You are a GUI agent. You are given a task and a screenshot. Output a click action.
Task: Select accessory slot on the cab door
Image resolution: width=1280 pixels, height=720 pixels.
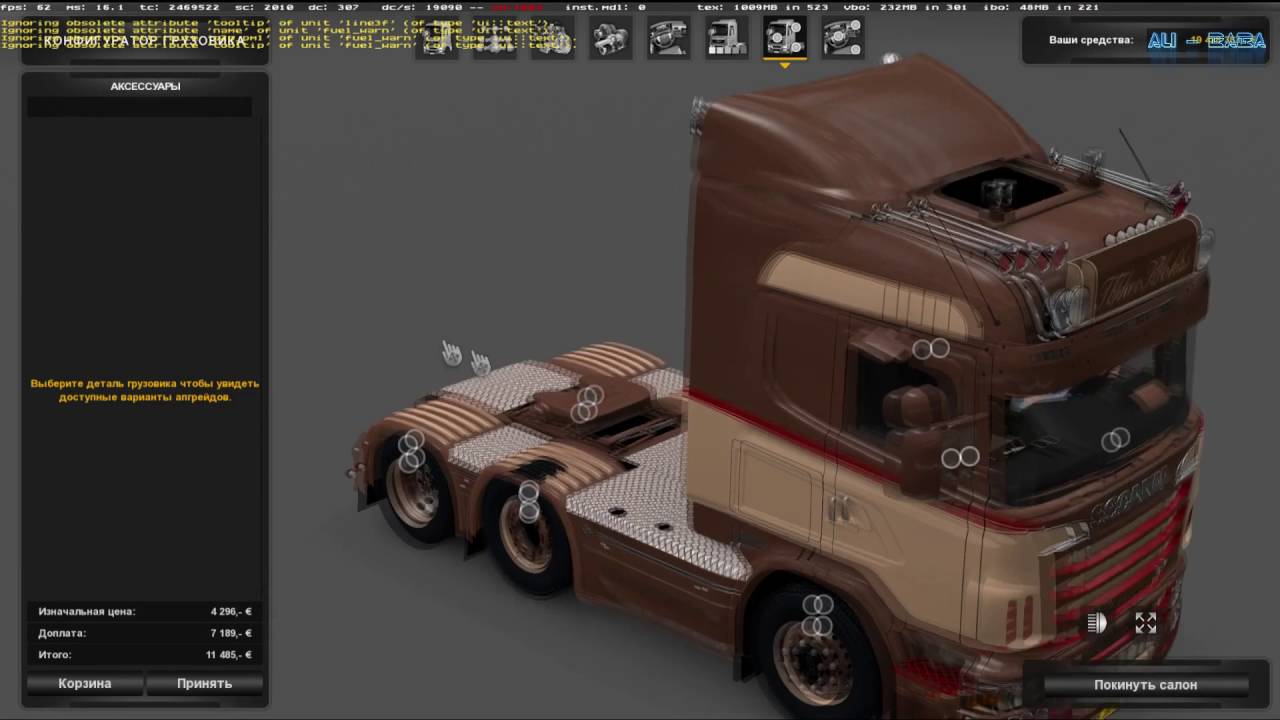961,457
